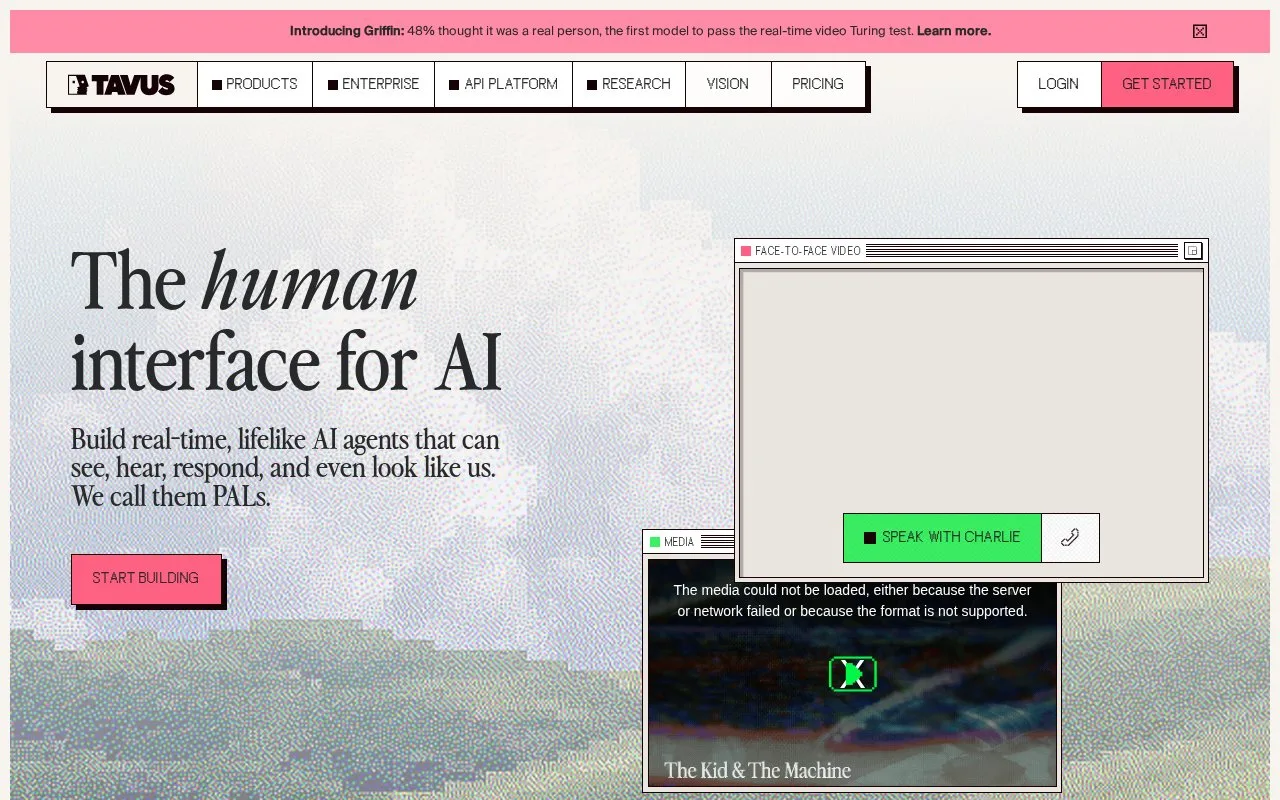Click the Start Building button
The width and height of the screenshot is (1280, 800).
[146, 579]
